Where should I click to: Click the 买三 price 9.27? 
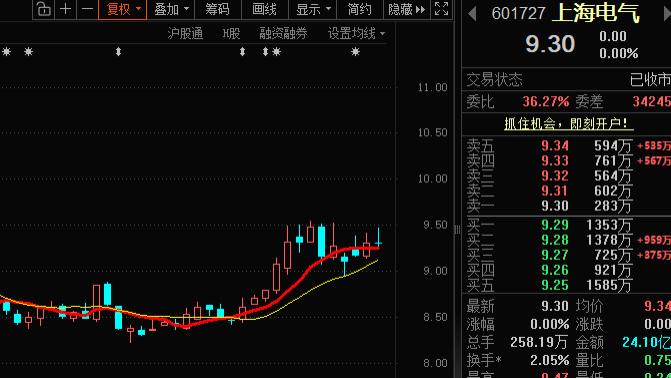pyautogui.click(x=555, y=255)
